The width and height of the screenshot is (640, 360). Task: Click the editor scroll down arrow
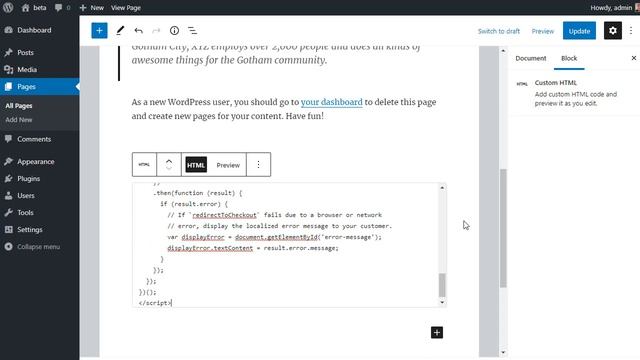(503, 352)
